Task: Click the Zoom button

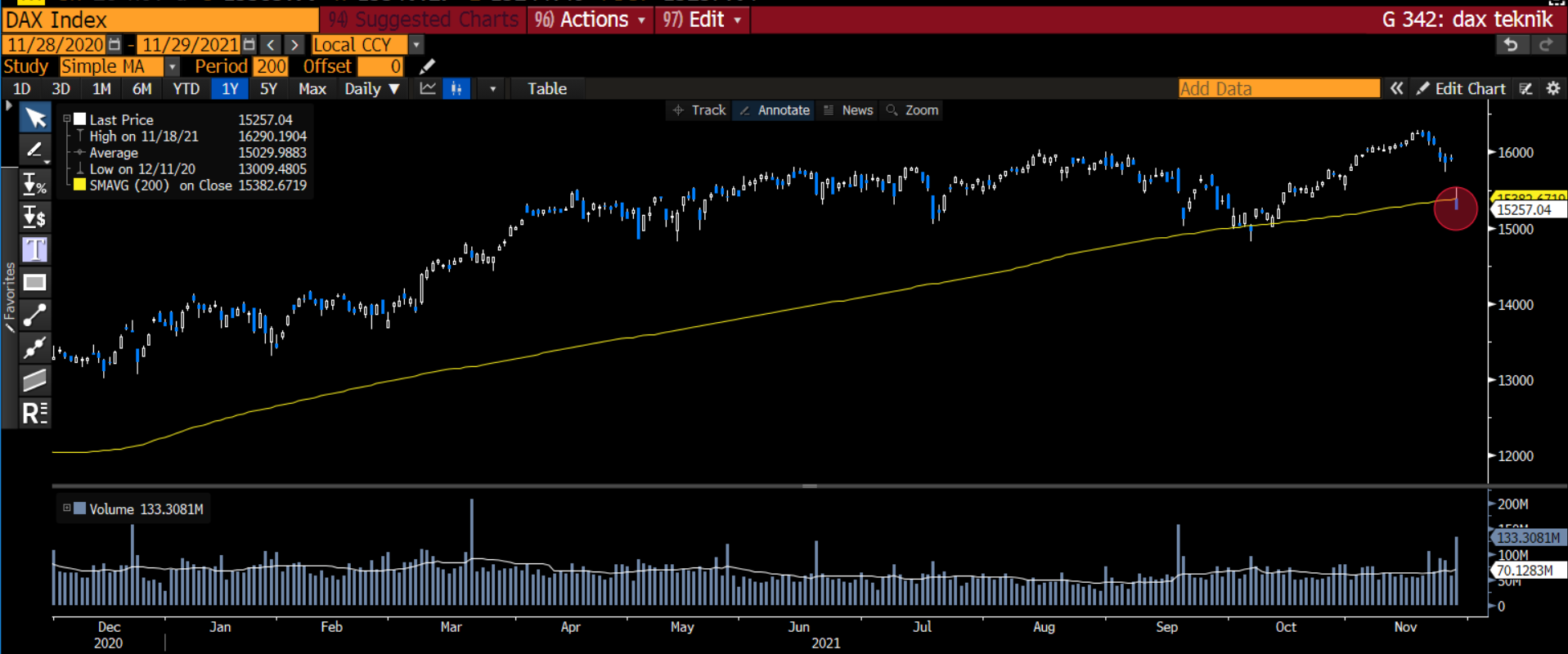Action: (x=912, y=110)
